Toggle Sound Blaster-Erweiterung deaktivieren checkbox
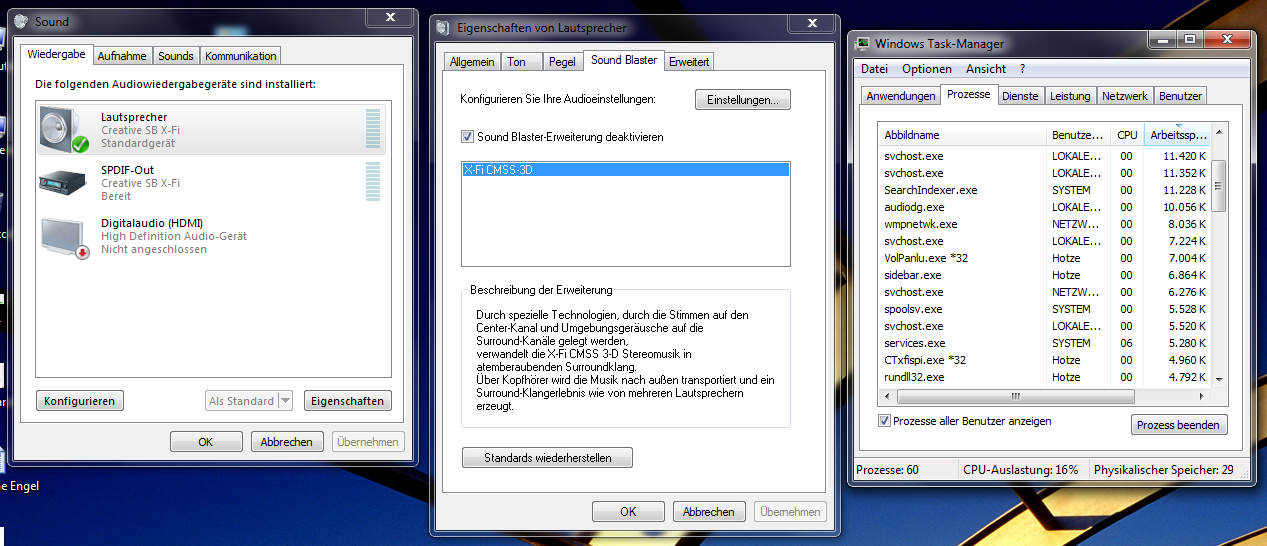Viewport: 1267px width, 546px height. 467,136
